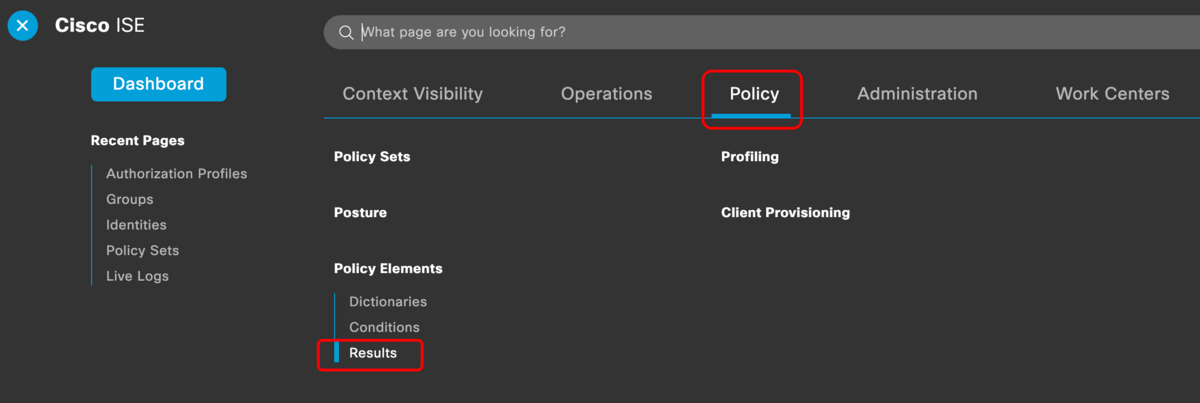This screenshot has height=403, width=1200.
Task: Switch to Operations tab
Action: pyautogui.click(x=606, y=94)
